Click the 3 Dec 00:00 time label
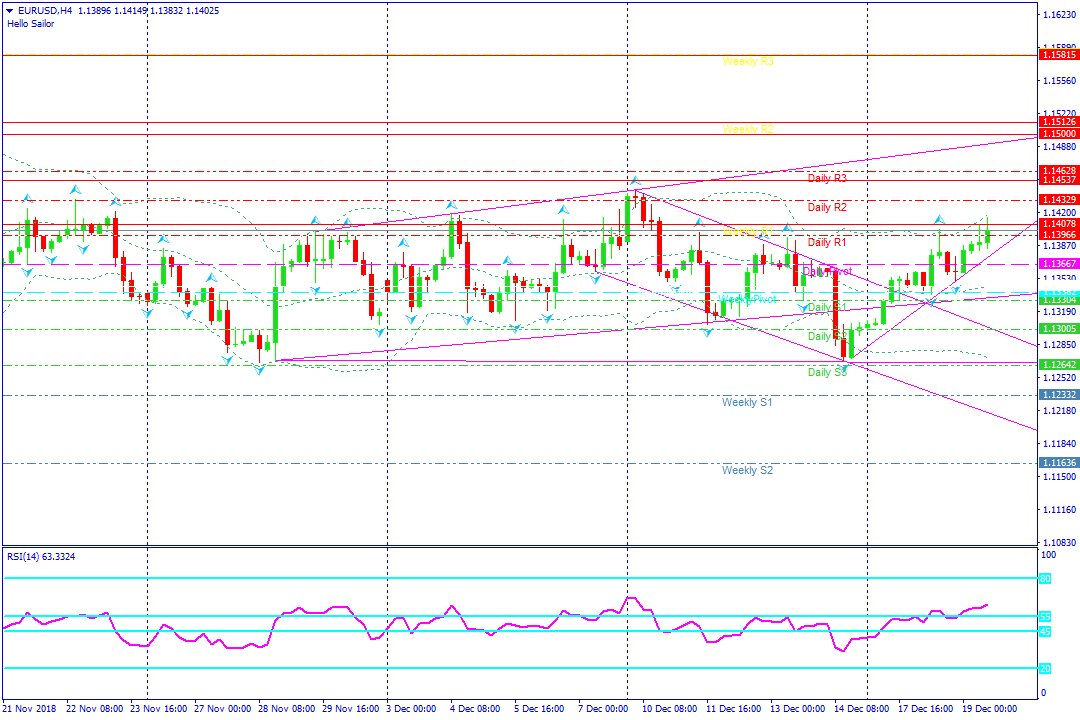 (413, 709)
